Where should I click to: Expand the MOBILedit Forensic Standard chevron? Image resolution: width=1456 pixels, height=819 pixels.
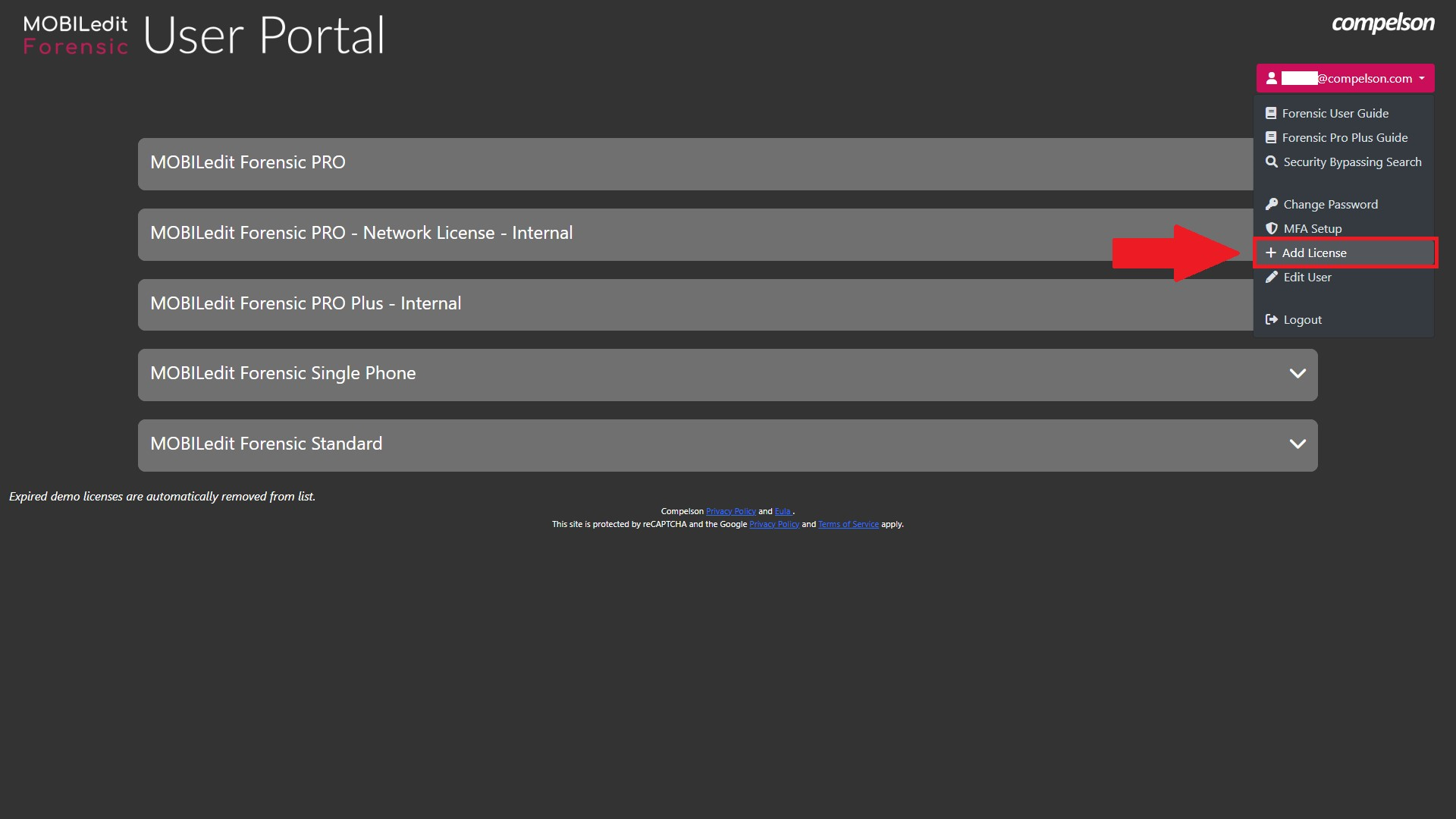pos(1298,444)
